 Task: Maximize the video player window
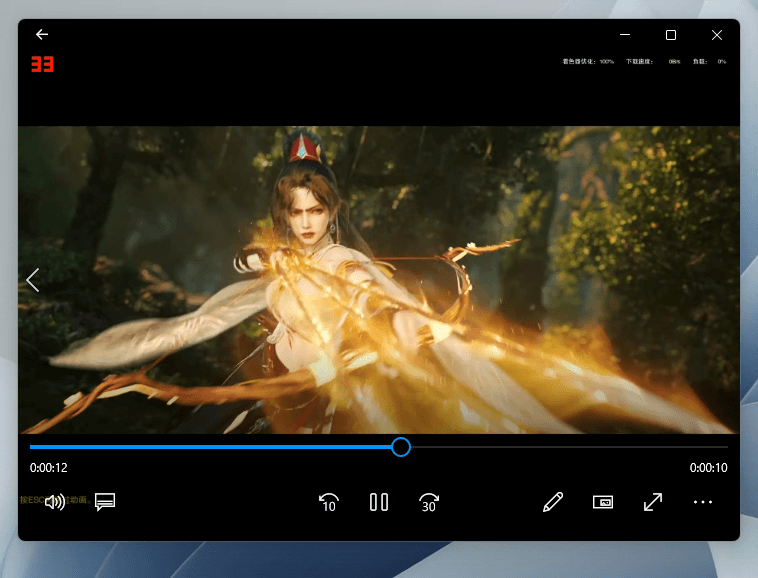pyautogui.click(x=671, y=35)
